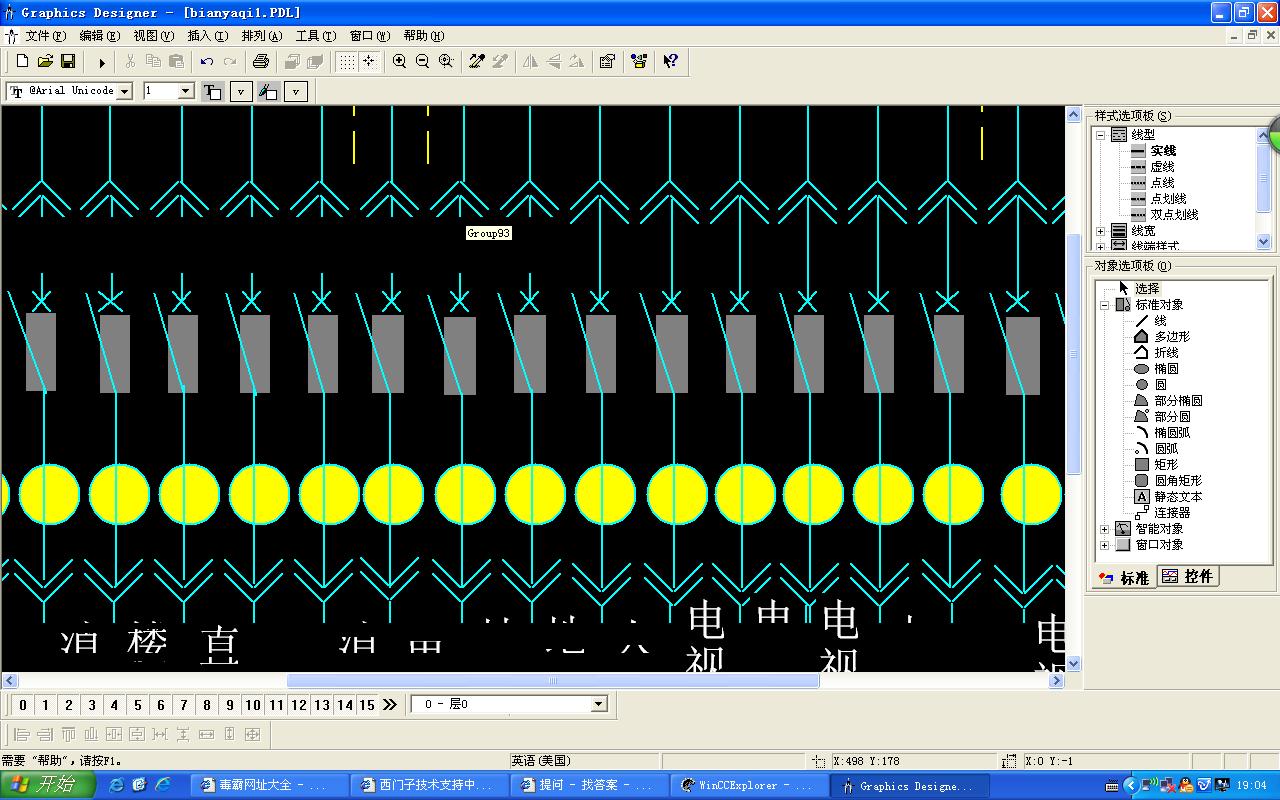
Task: Select the 矩形 rectangle object
Action: [x=1166, y=465]
